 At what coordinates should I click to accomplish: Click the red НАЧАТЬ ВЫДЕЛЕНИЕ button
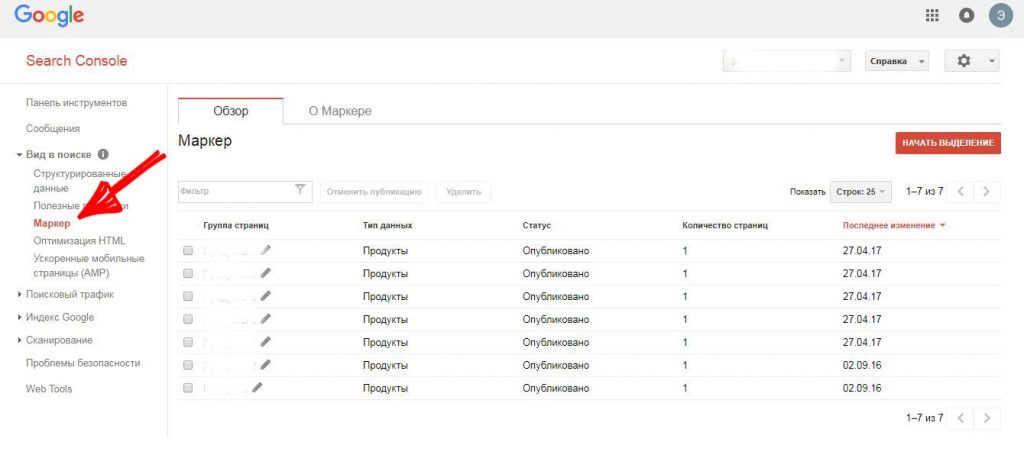[948, 143]
